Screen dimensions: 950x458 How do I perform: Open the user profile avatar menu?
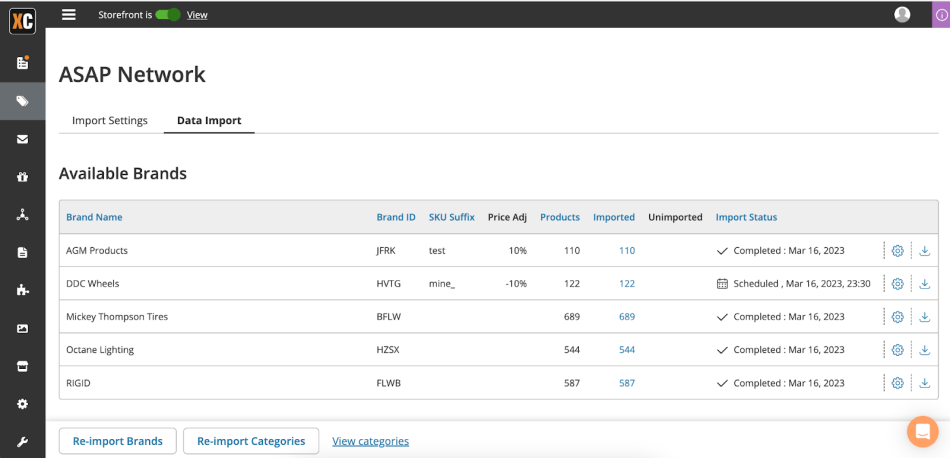(902, 14)
